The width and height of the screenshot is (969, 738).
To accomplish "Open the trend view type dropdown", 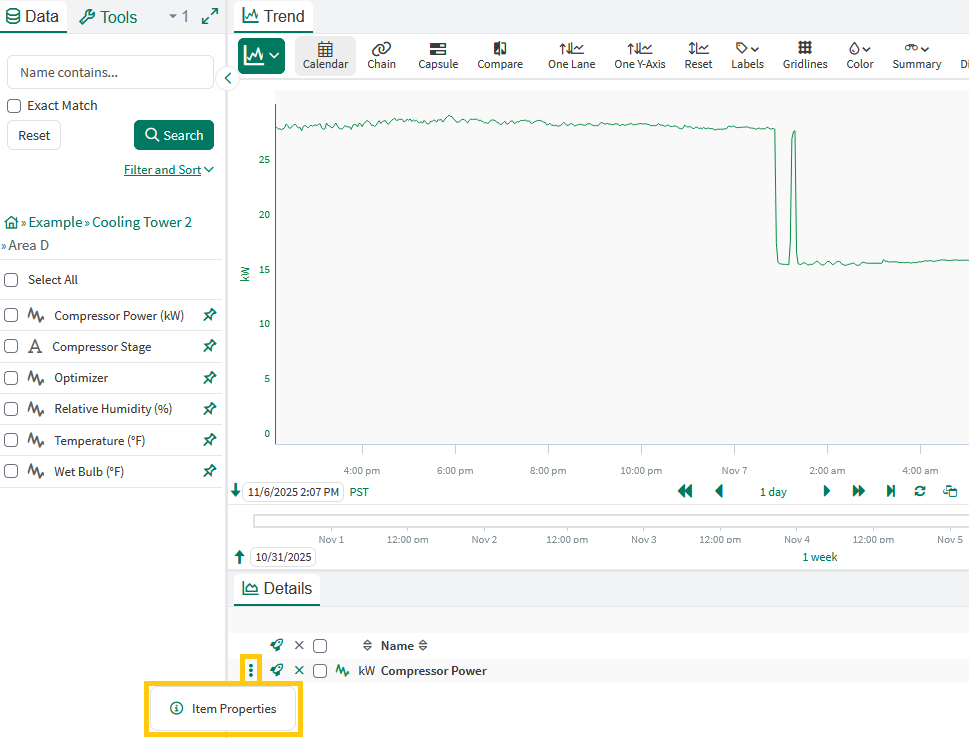I will (261, 55).
